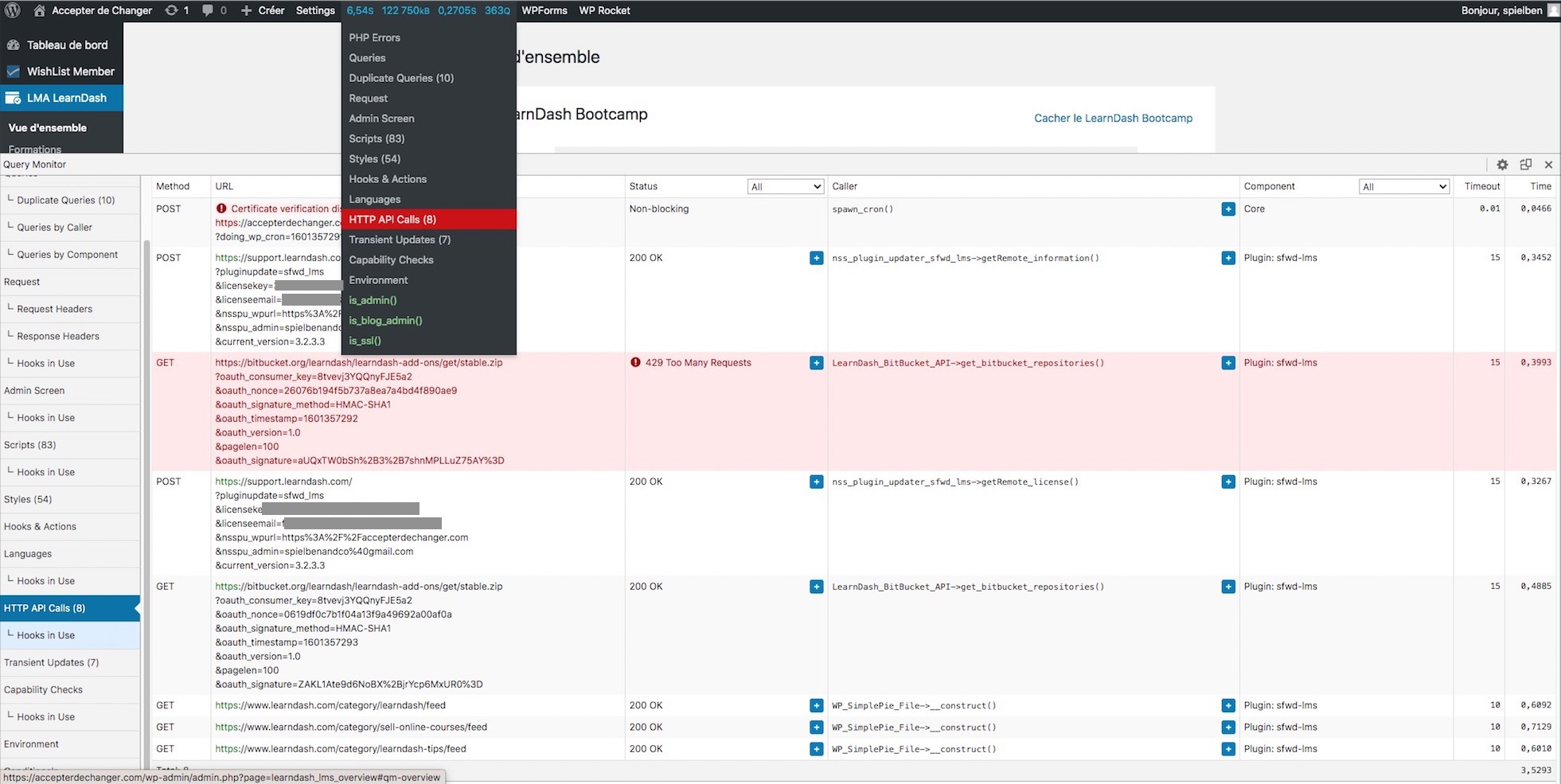Click the 429 Too Many Requests status text
1561x784 pixels.
[x=698, y=363]
